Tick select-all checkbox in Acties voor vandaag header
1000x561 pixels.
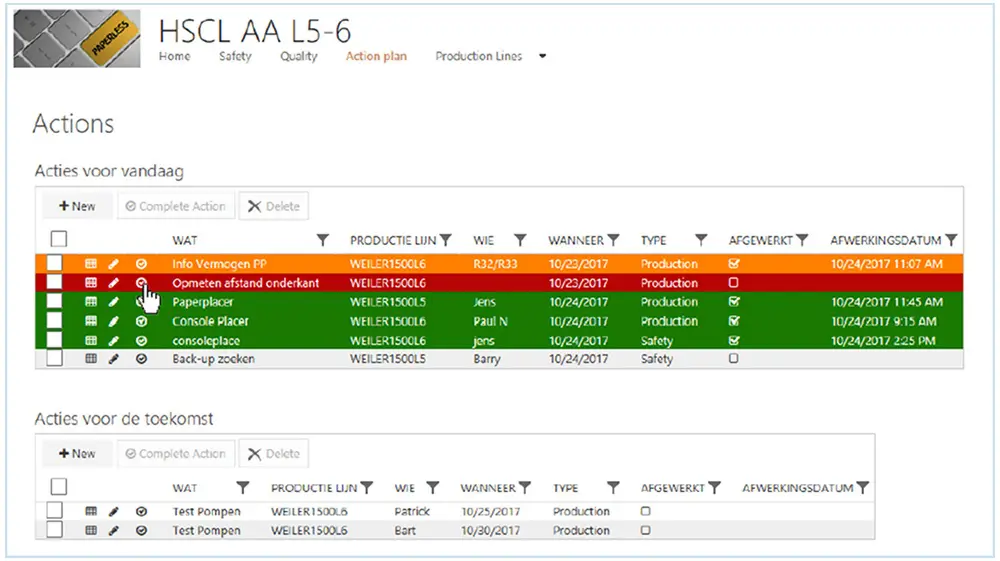tap(59, 239)
